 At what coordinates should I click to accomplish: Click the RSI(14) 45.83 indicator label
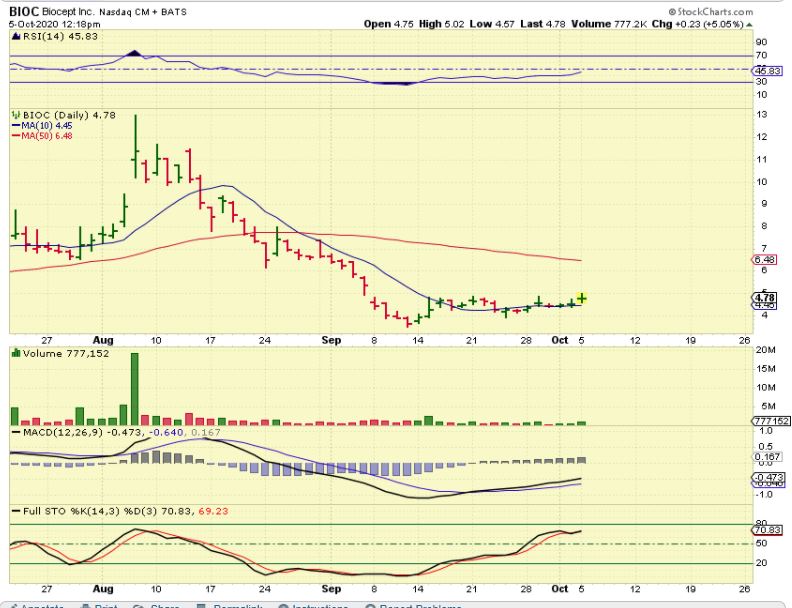[x=60, y=36]
